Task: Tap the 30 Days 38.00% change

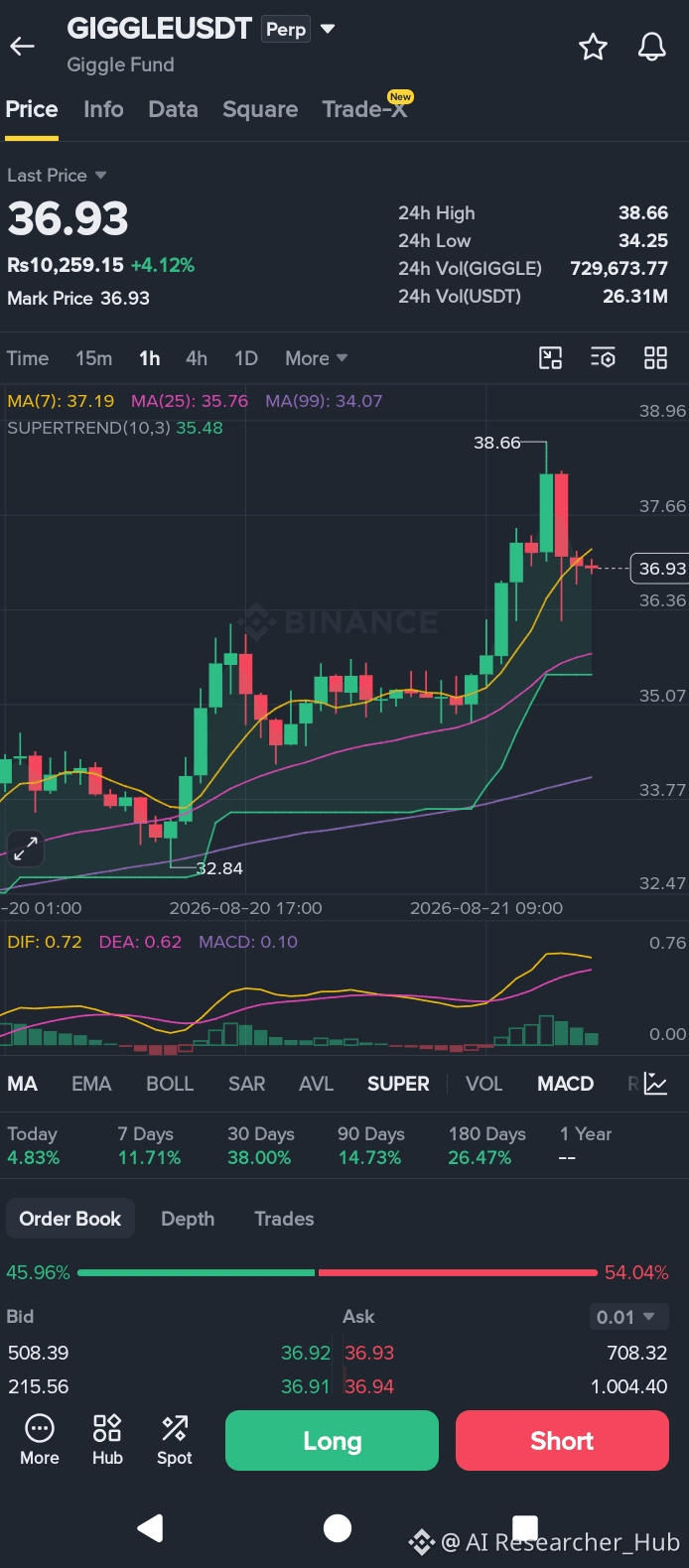Action: [x=261, y=1145]
